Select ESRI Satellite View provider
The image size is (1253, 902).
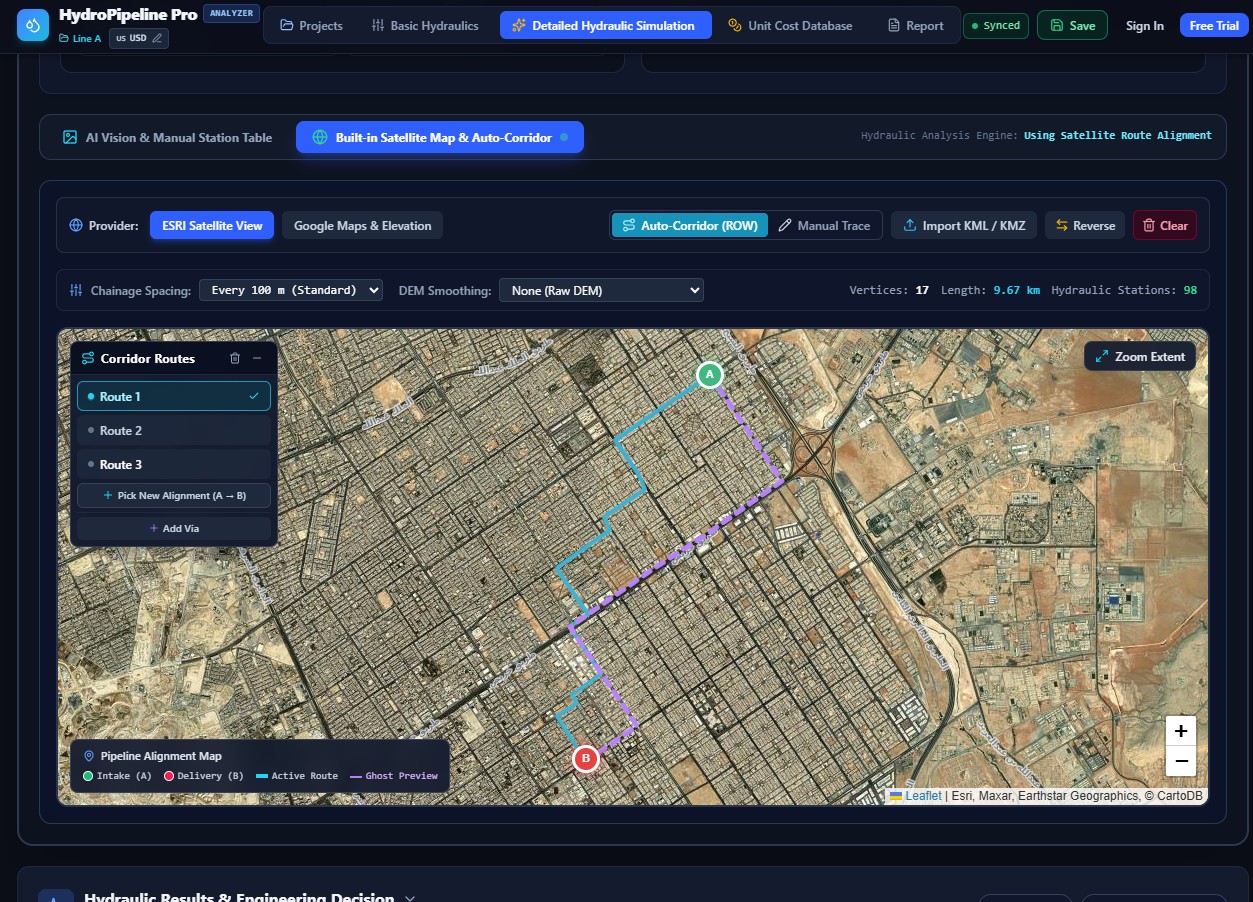pos(212,226)
